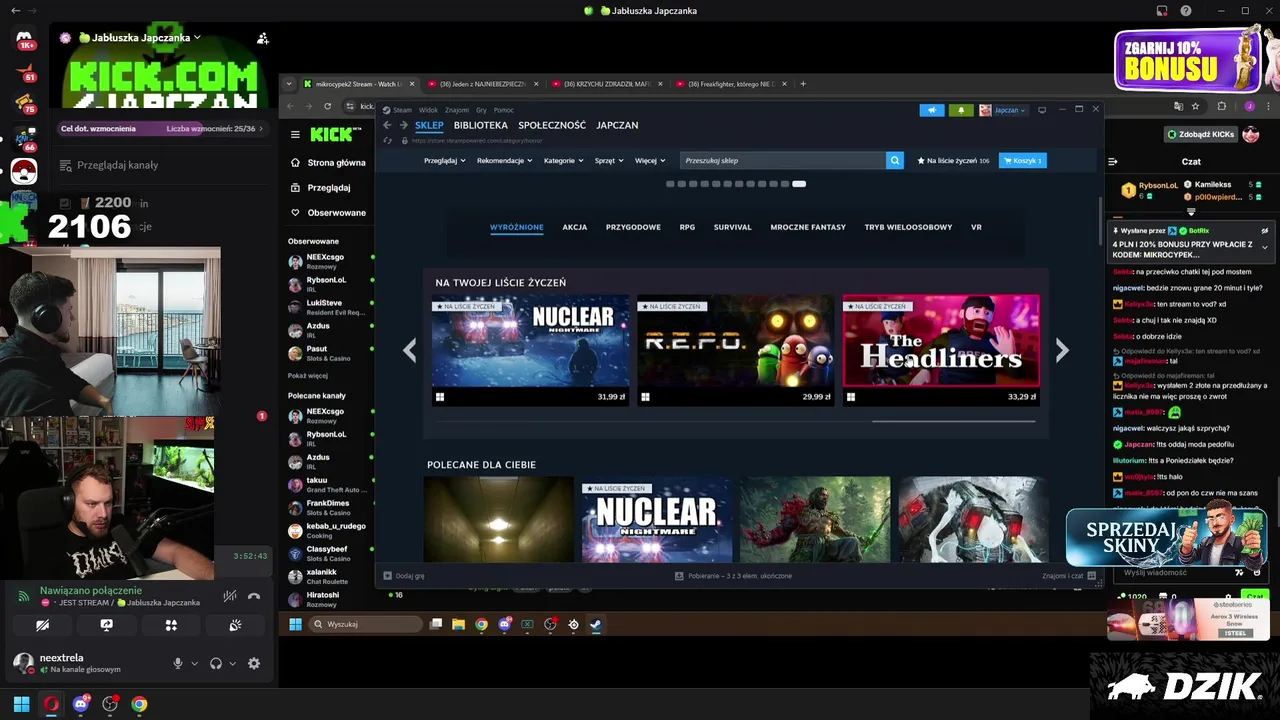
Task: Open Przeglądaj kanały in Discord sidebar
Action: (x=108, y=165)
